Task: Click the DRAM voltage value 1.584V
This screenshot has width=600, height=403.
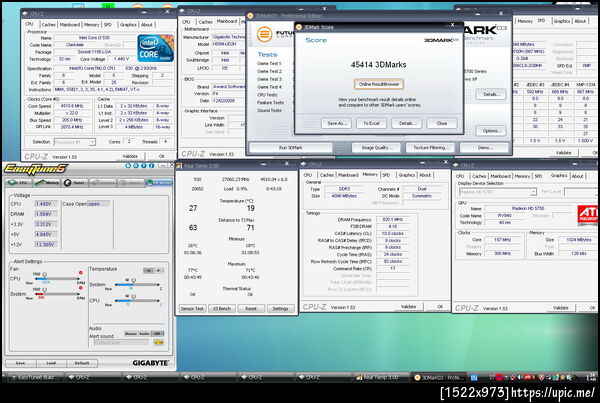Action: 46,214
